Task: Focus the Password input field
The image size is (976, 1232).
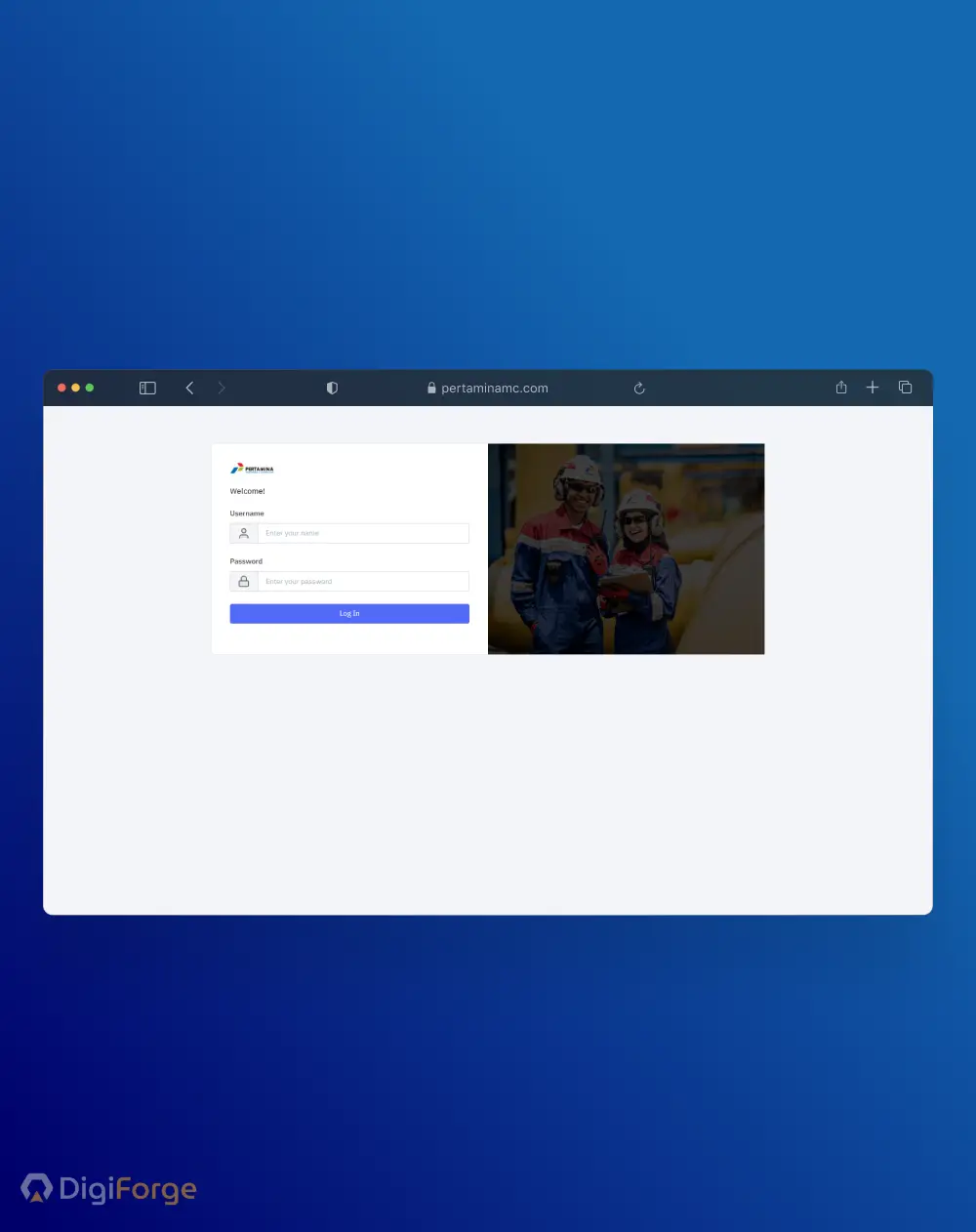Action: coord(363,581)
